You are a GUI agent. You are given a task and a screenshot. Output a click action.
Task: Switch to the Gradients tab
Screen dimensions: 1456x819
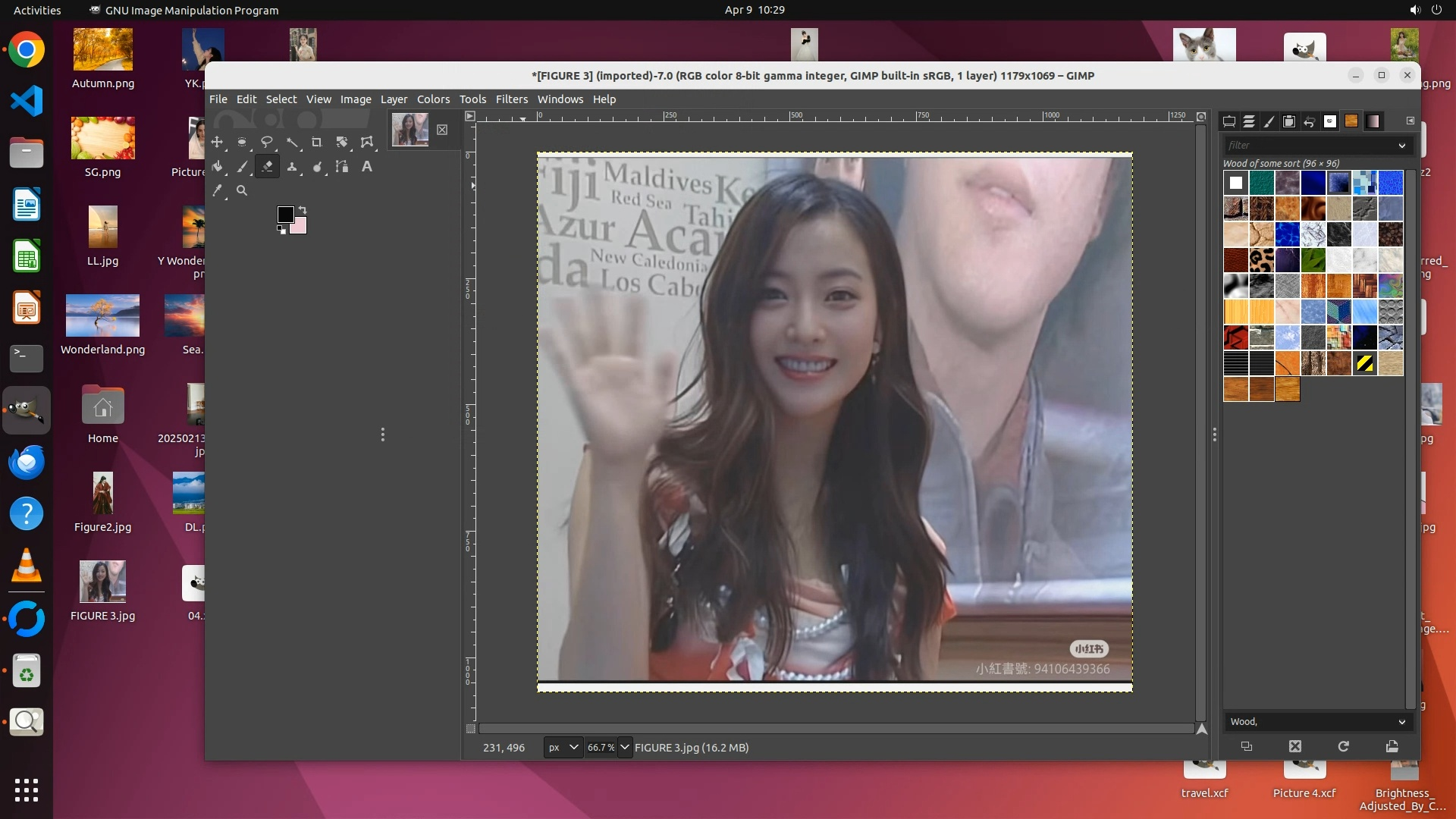pyautogui.click(x=1373, y=121)
